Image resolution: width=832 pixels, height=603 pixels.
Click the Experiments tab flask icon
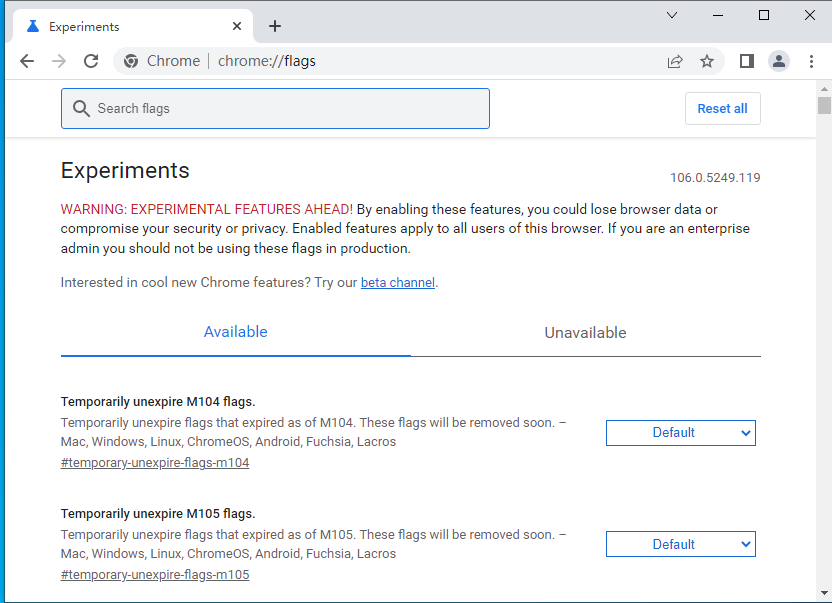(x=33, y=26)
